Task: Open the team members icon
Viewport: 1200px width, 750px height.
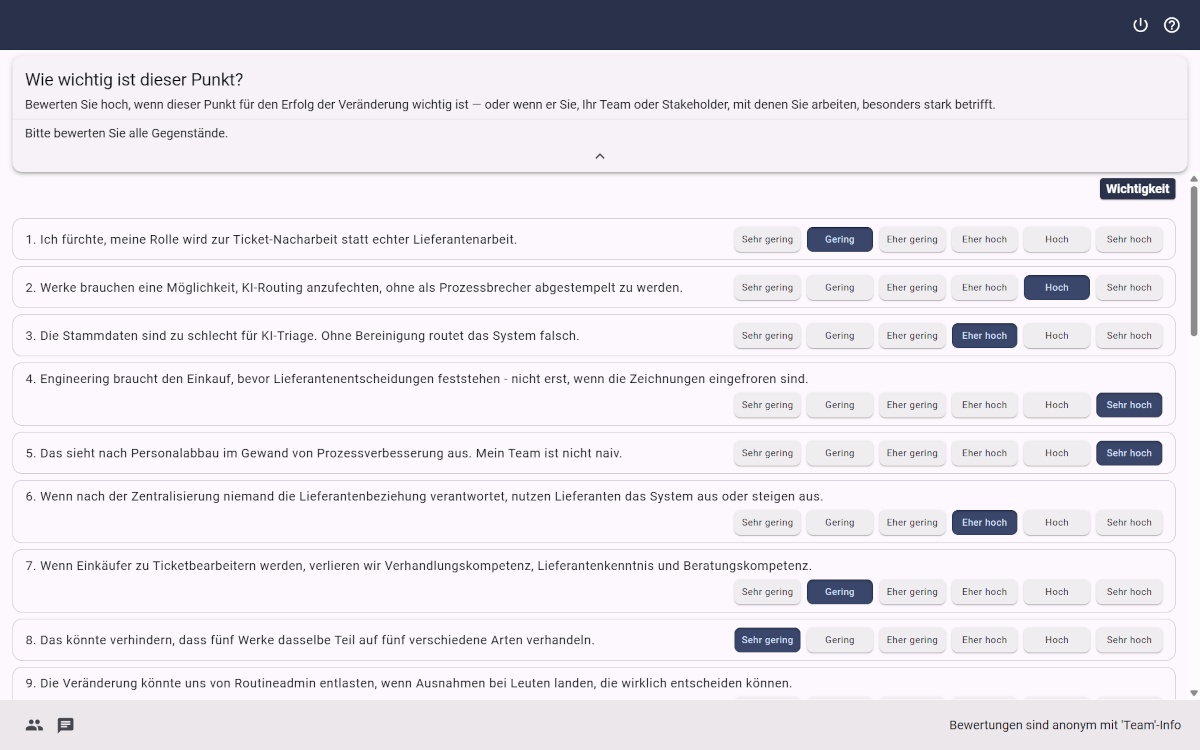Action: 35,725
